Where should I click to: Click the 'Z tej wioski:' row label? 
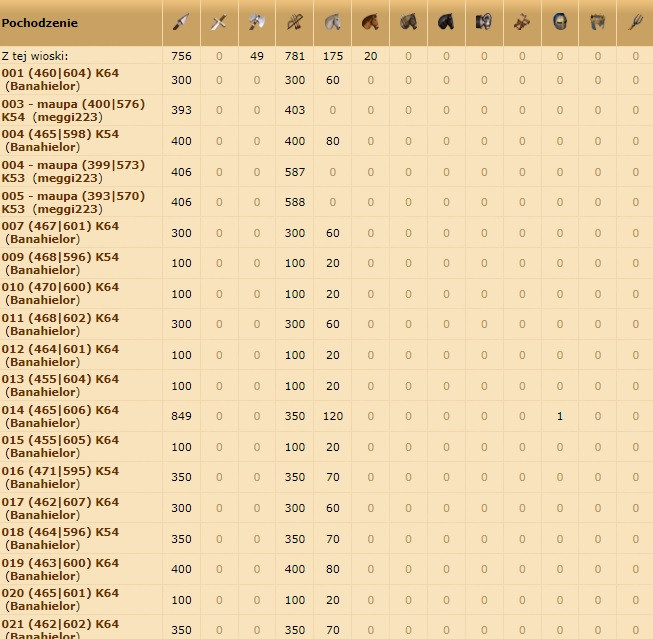[35, 56]
